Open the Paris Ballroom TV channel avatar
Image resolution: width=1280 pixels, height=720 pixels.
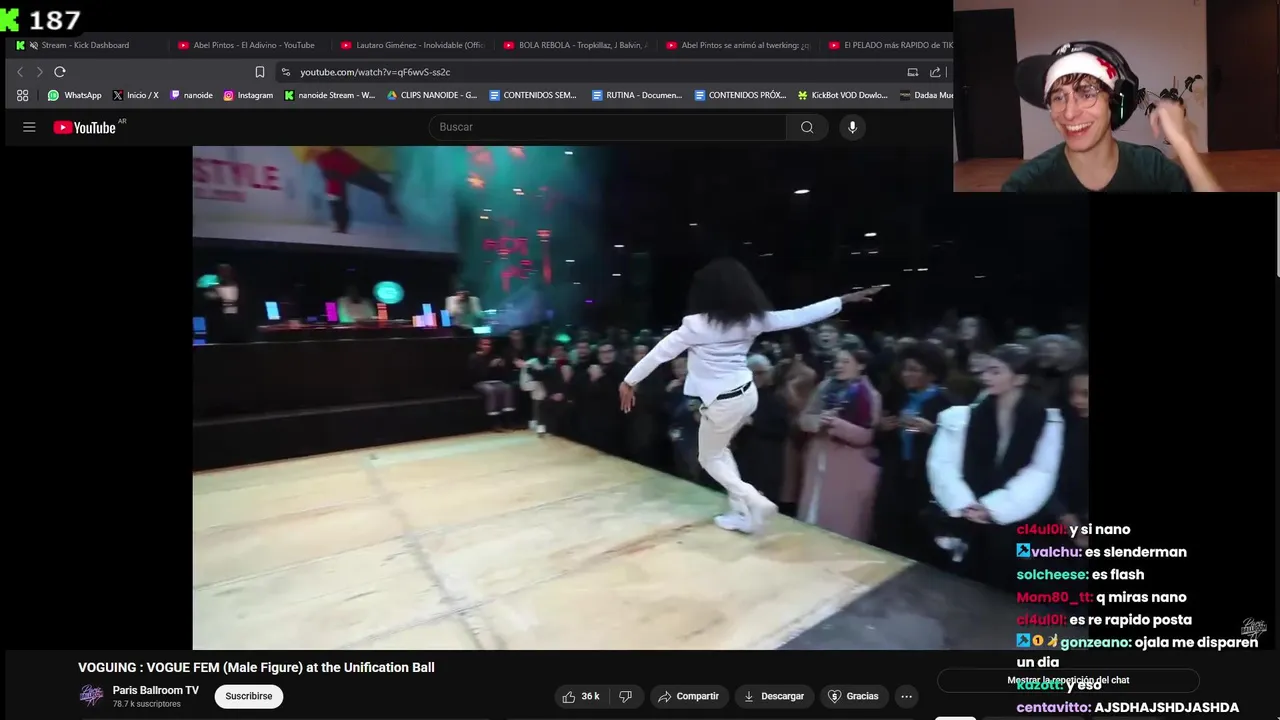91,696
